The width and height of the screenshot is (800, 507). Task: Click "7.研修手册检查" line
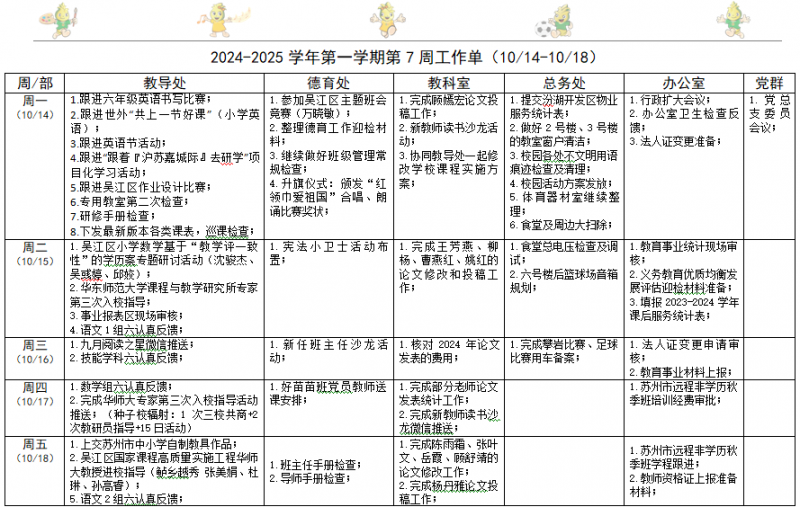[x=112, y=216]
